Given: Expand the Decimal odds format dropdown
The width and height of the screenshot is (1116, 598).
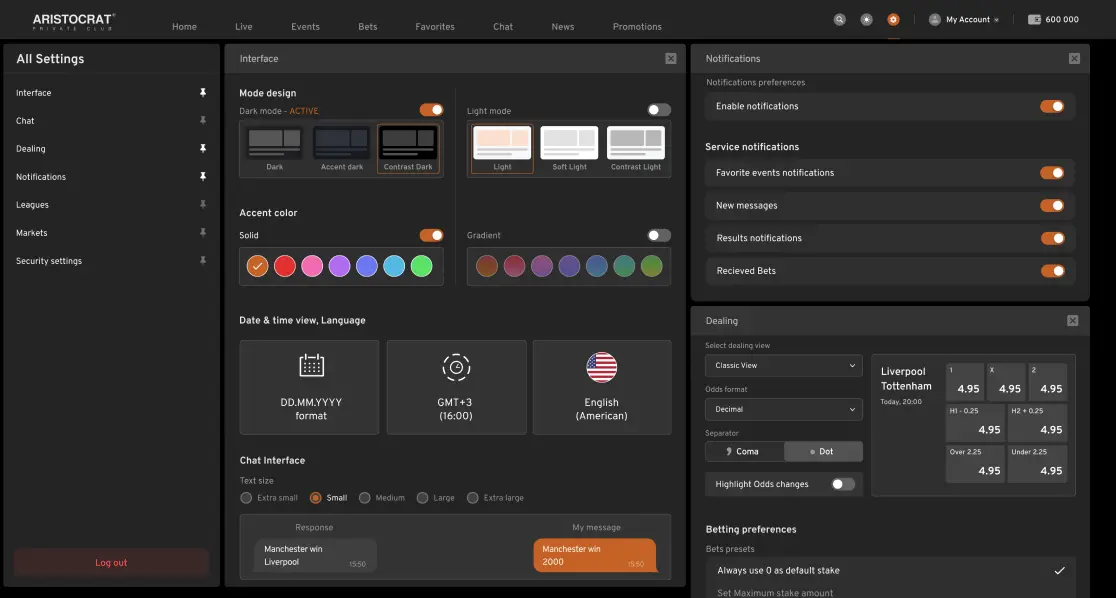Looking at the screenshot, I should (x=783, y=409).
